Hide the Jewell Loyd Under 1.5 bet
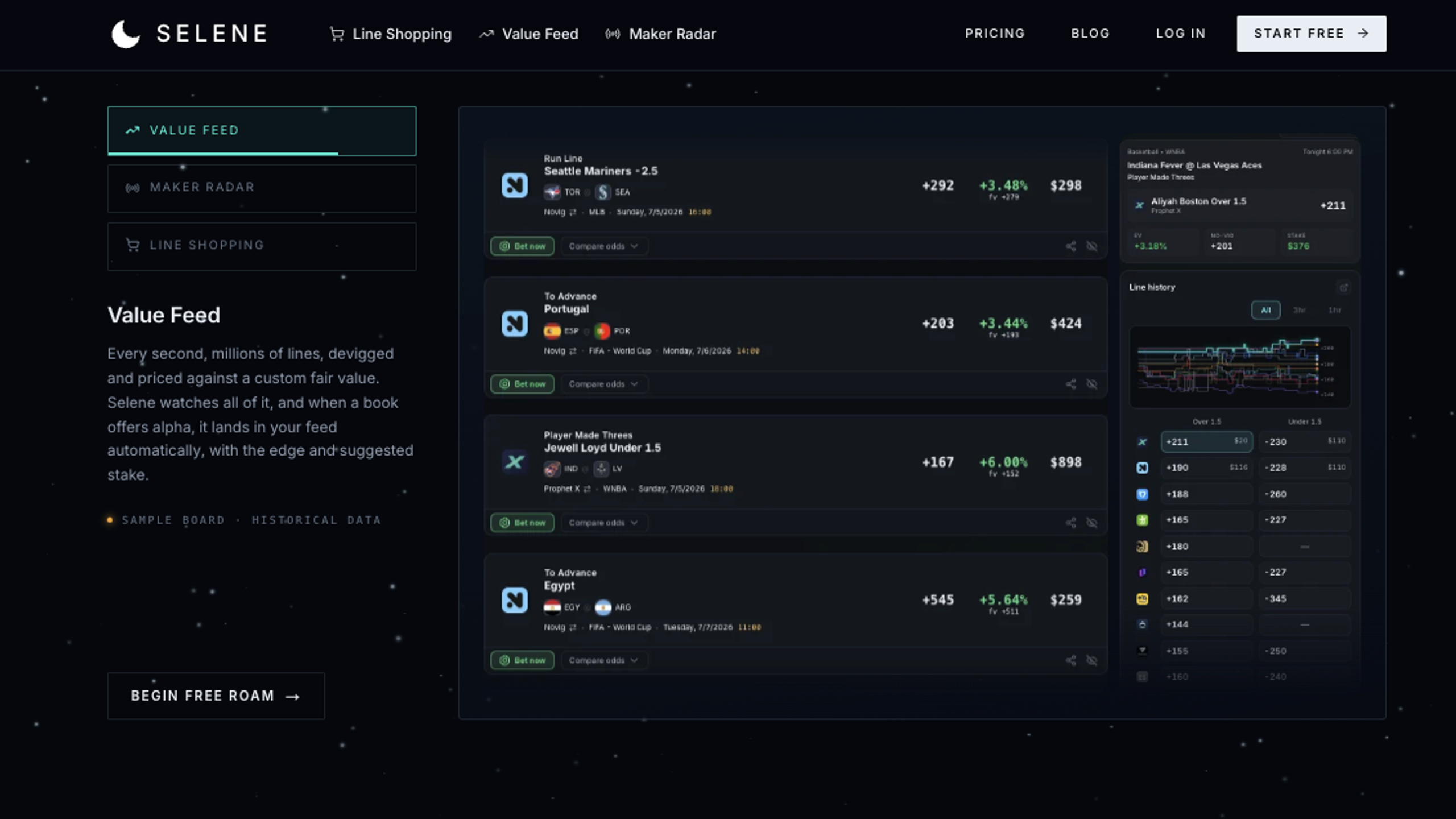1456x819 pixels. [1092, 523]
